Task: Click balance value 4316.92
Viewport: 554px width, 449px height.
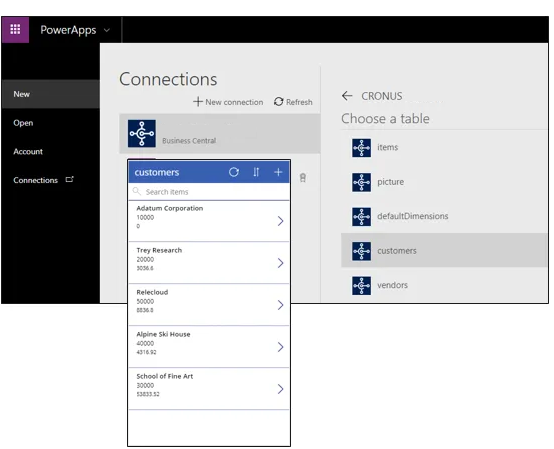Action: pyautogui.click(x=146, y=352)
